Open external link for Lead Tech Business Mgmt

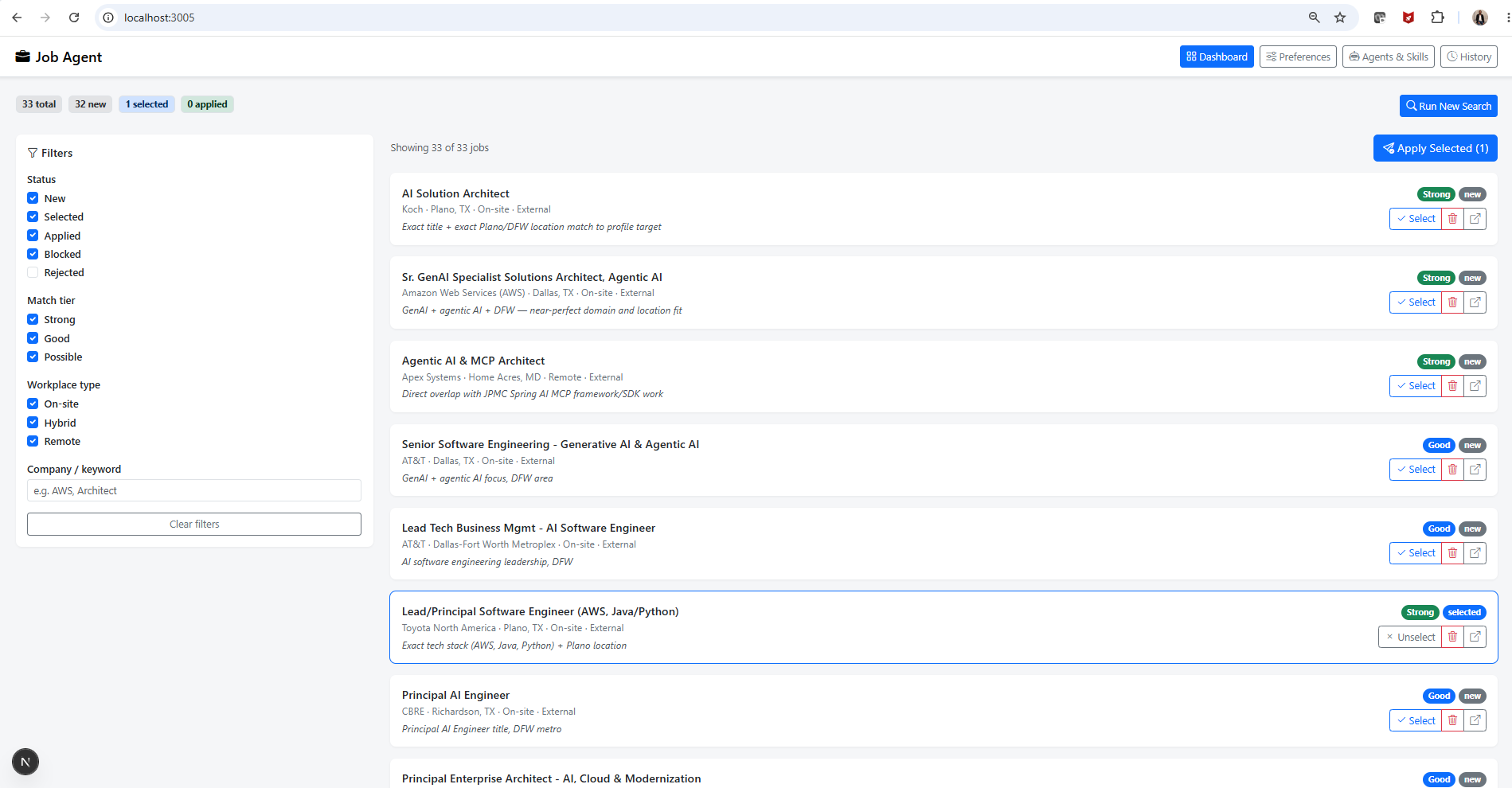(1475, 553)
